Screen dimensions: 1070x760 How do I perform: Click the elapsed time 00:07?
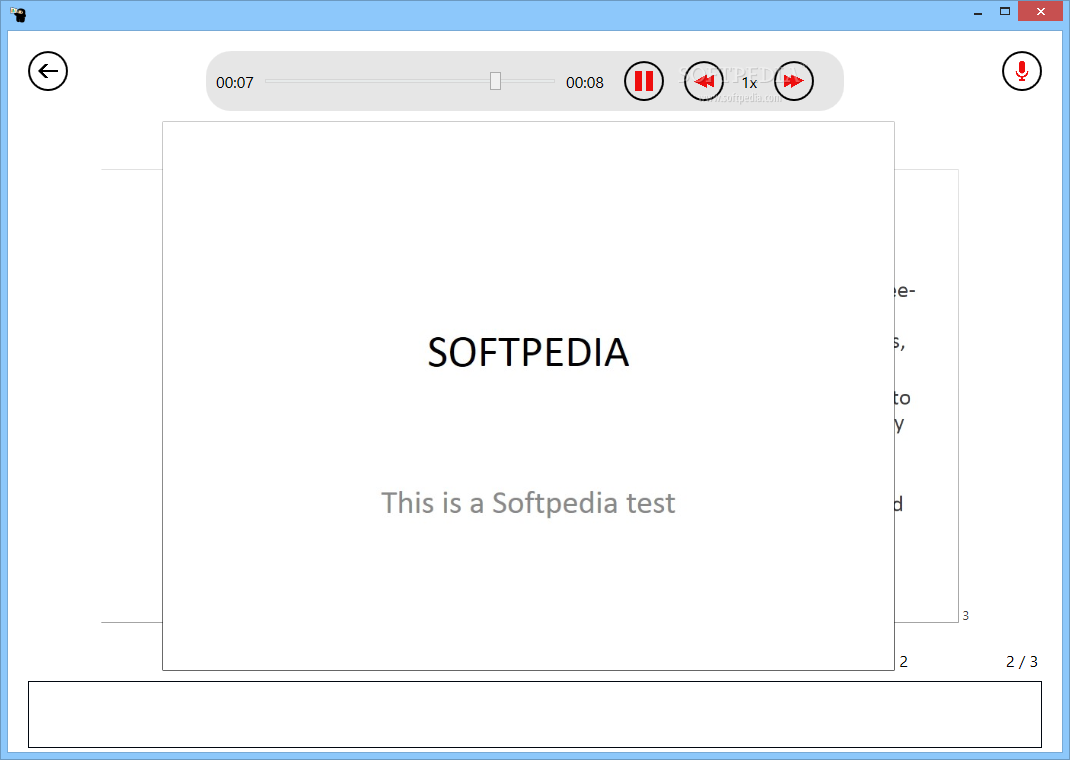pyautogui.click(x=235, y=83)
